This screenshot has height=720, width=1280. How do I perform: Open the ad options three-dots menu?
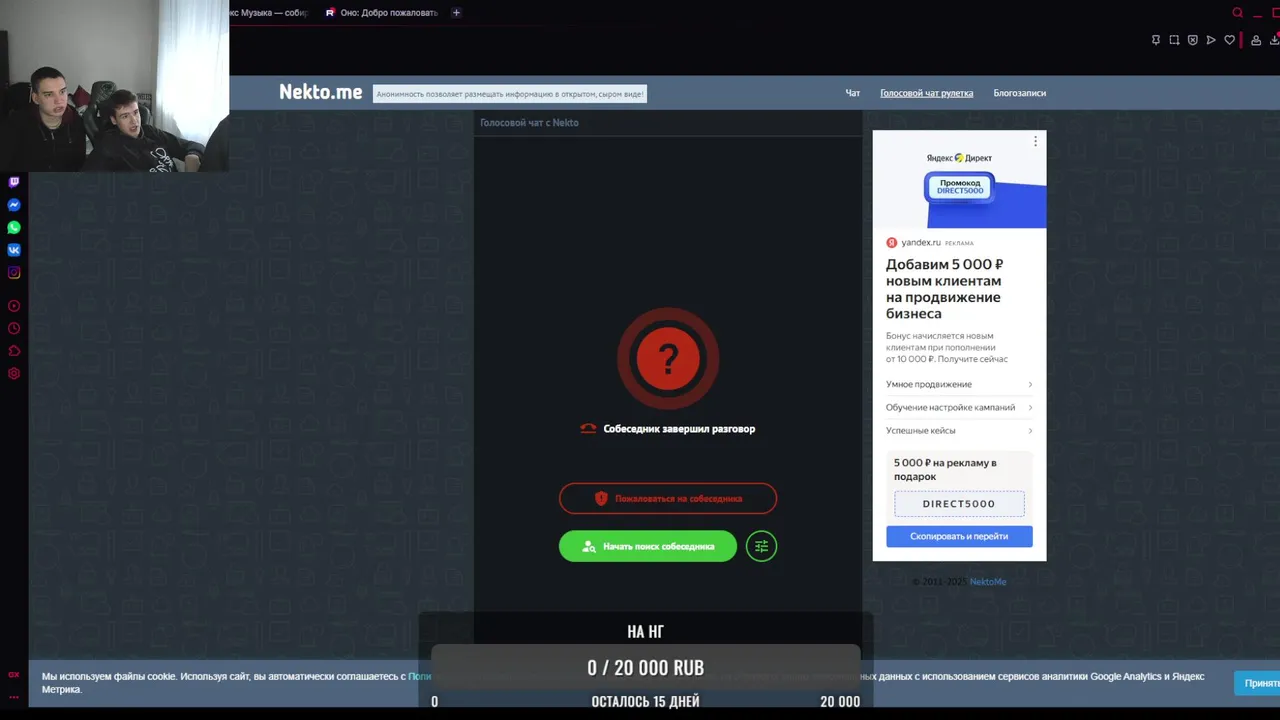click(1035, 142)
